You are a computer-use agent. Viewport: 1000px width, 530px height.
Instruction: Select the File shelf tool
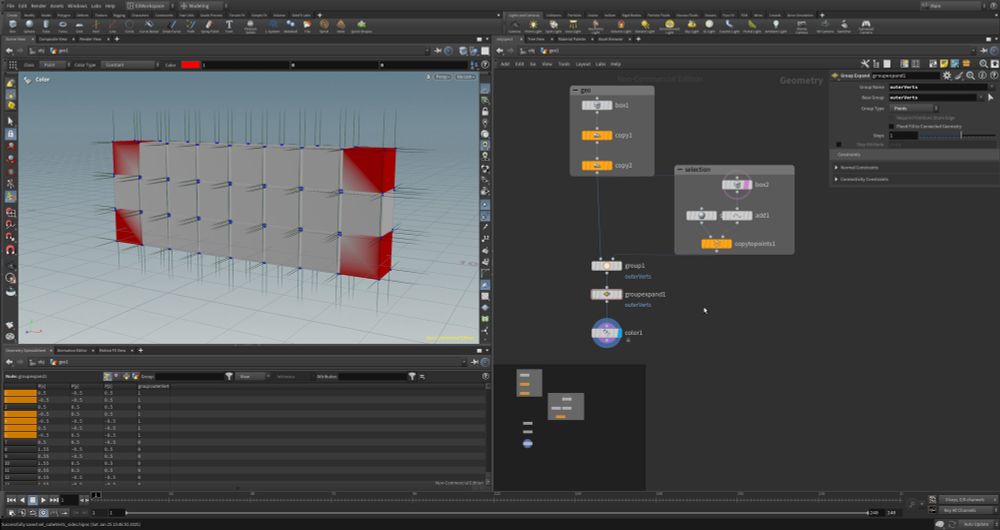(307, 26)
